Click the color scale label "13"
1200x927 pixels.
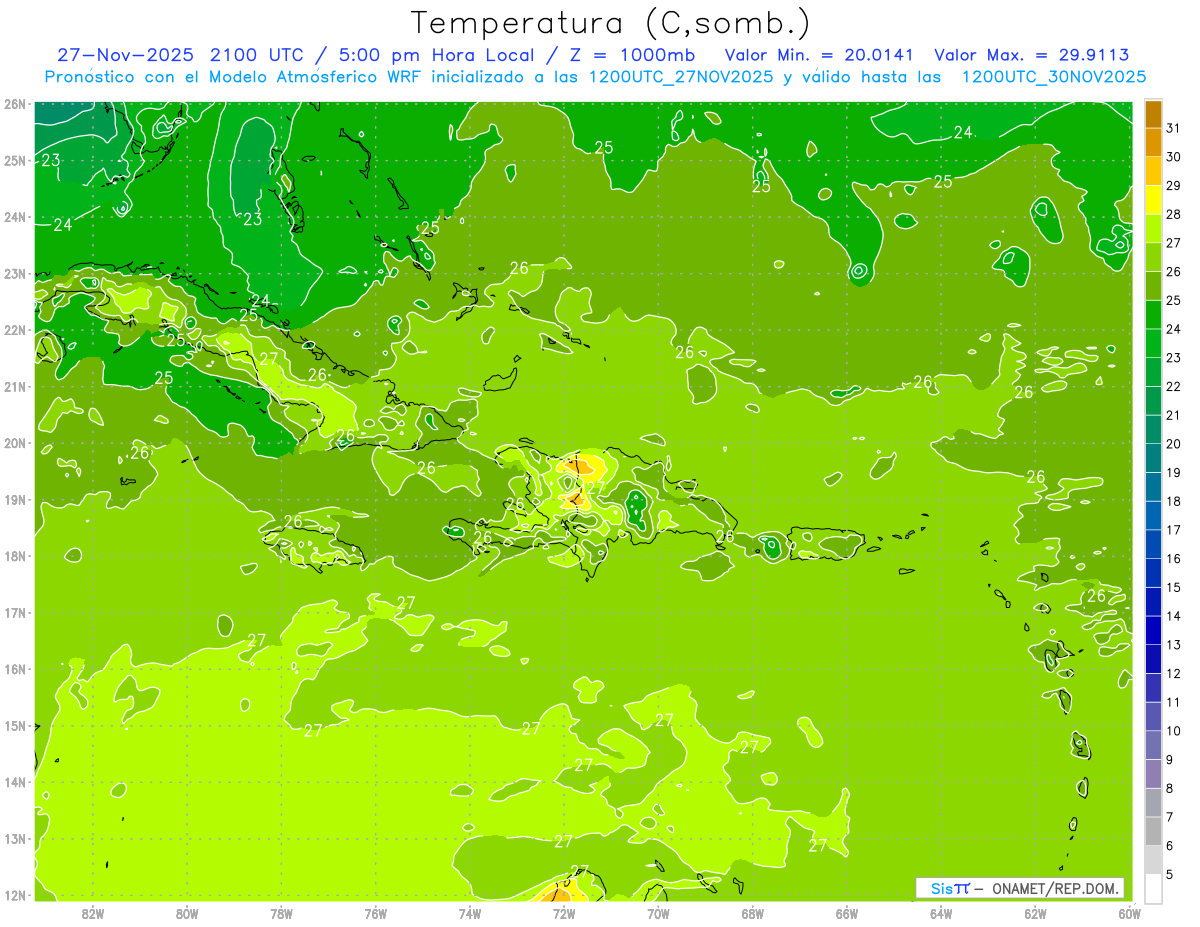point(1173,645)
